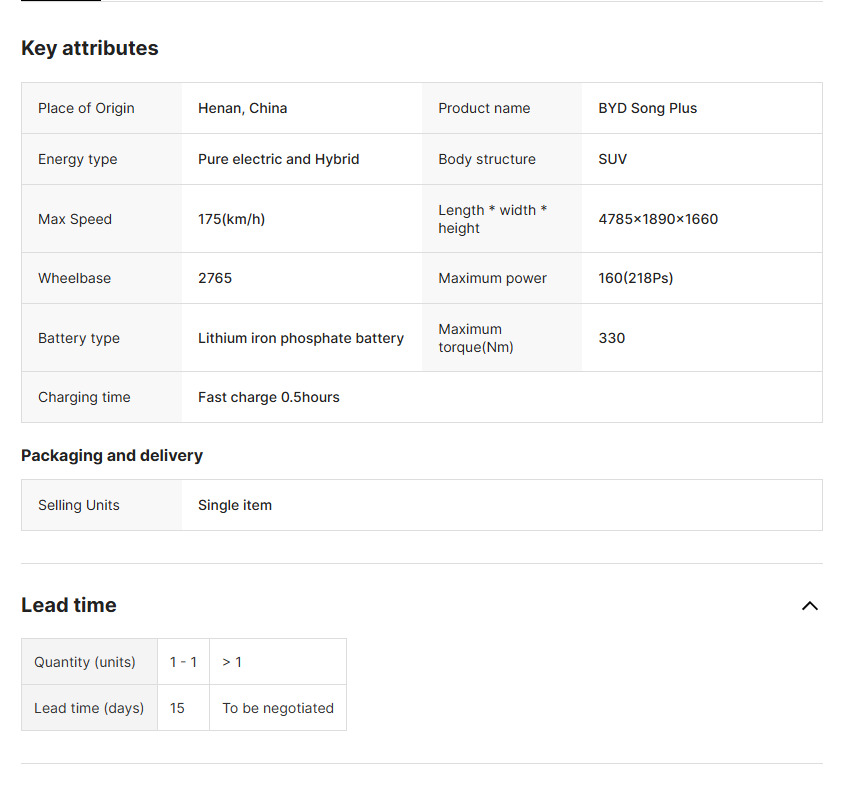Select the '15' days cell

(184, 708)
